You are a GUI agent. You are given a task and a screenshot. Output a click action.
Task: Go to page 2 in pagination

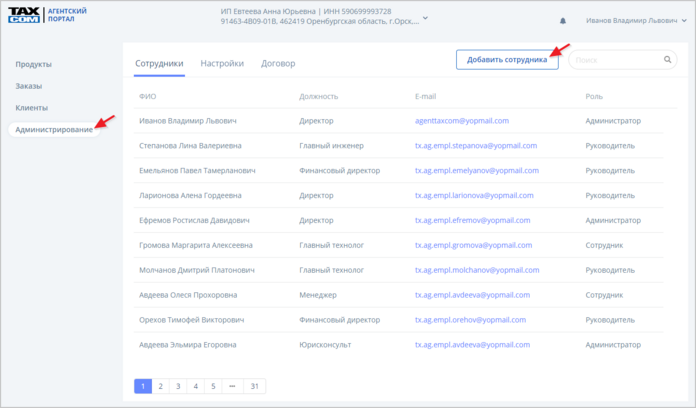coord(159,386)
